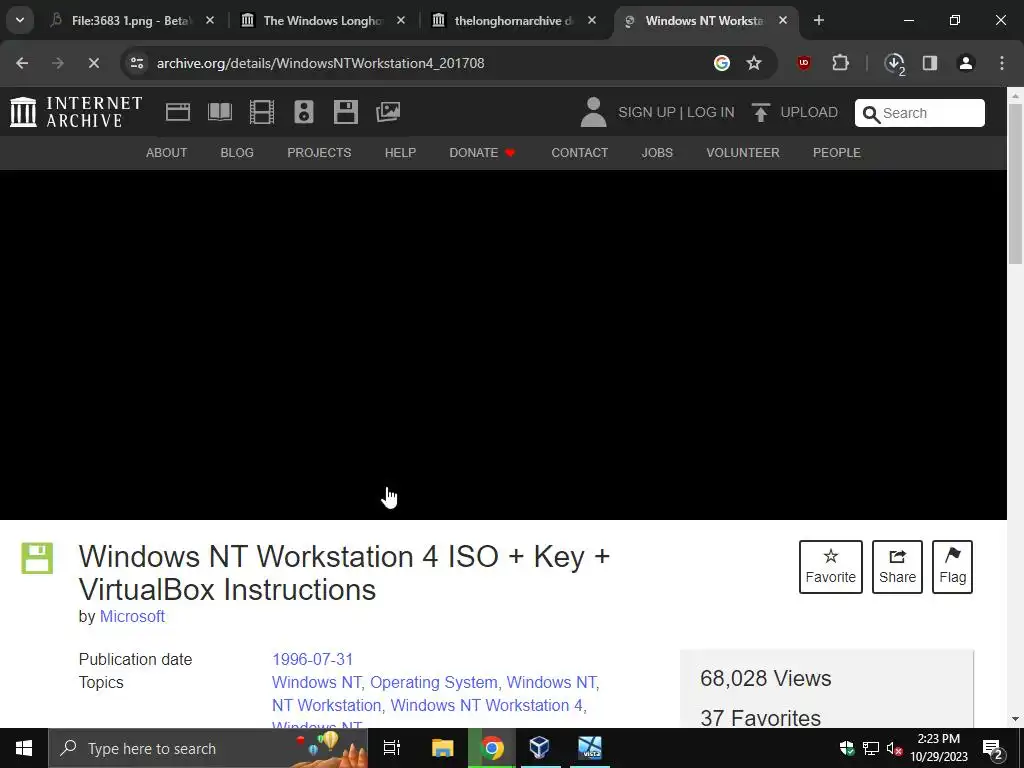1024x768 pixels.
Task: Open the DONATE menu item
Action: (x=482, y=153)
